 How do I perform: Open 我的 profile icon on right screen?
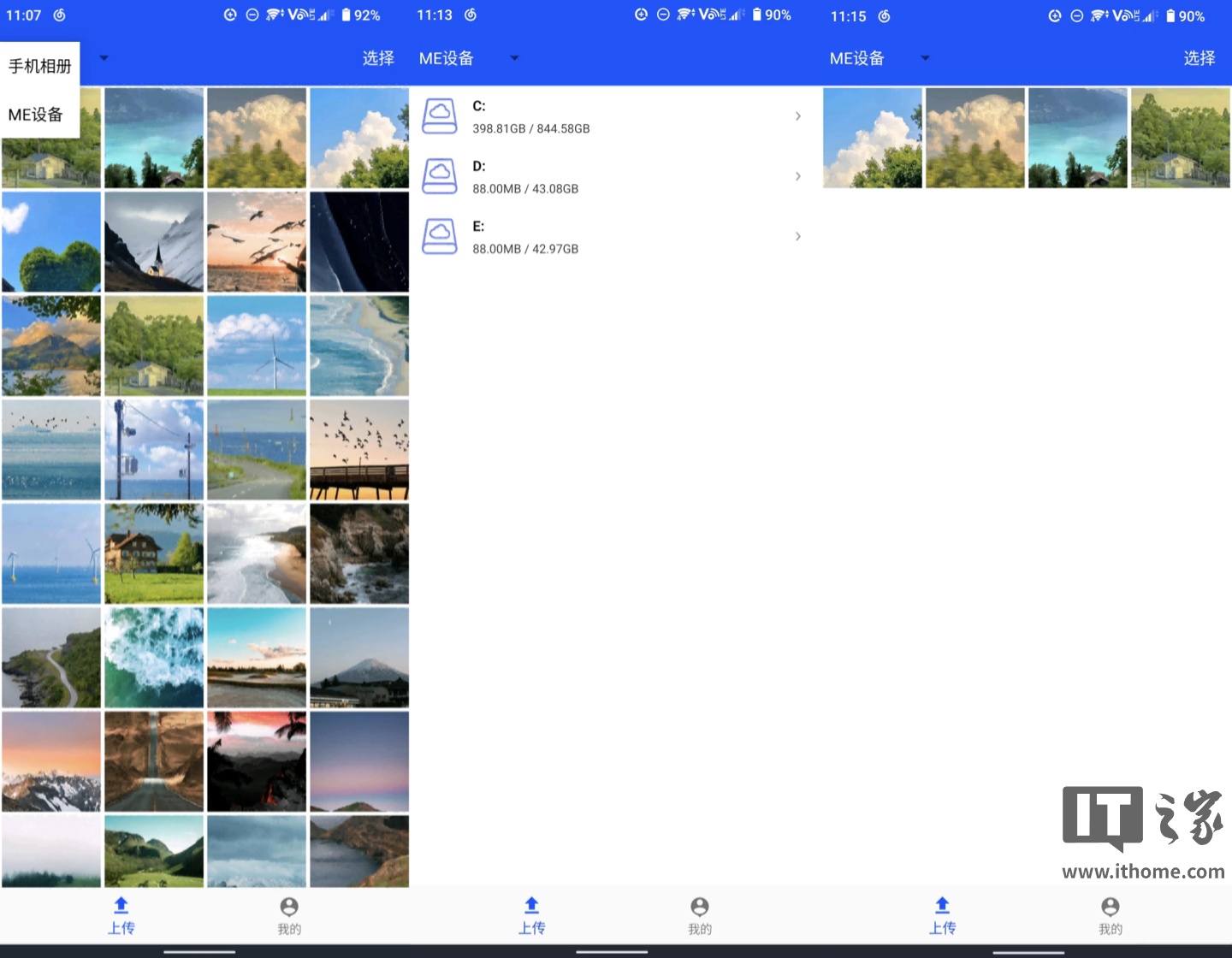coord(1111,907)
